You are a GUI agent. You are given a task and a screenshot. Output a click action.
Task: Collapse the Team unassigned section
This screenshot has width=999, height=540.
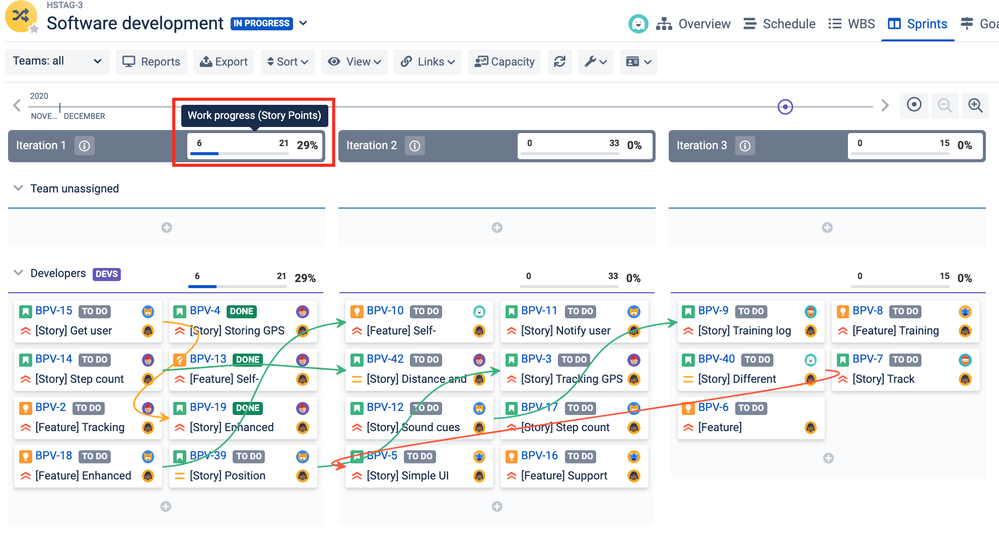(18, 188)
